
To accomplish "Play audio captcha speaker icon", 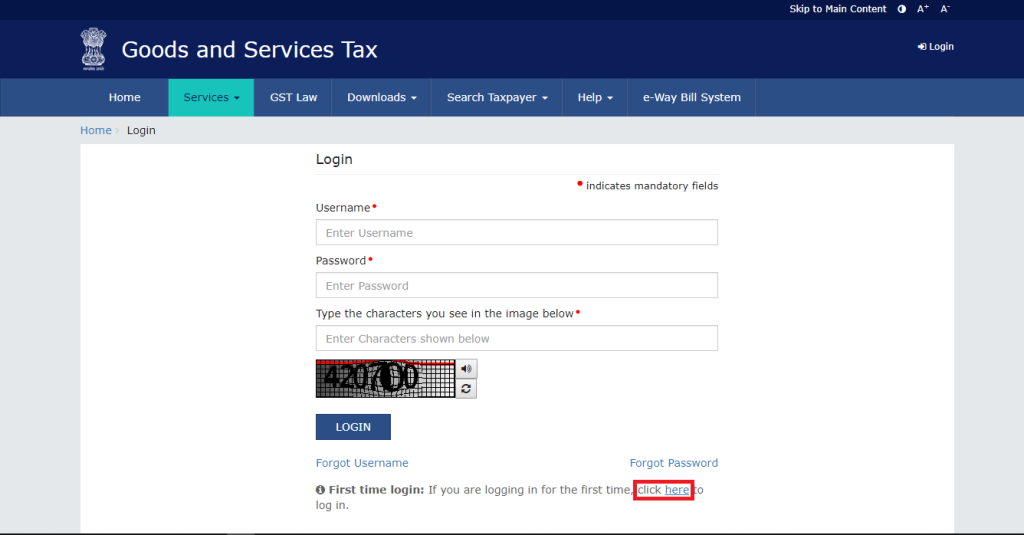I will [466, 368].
